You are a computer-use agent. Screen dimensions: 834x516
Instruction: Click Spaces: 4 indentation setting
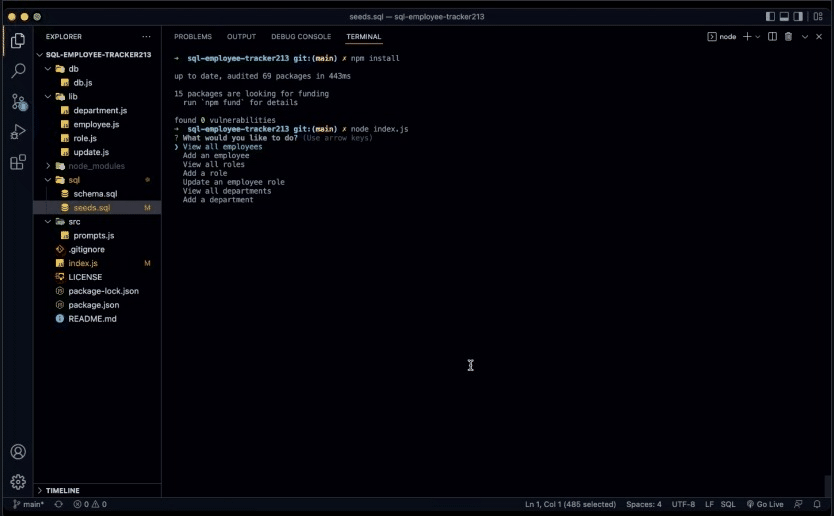tap(644, 504)
